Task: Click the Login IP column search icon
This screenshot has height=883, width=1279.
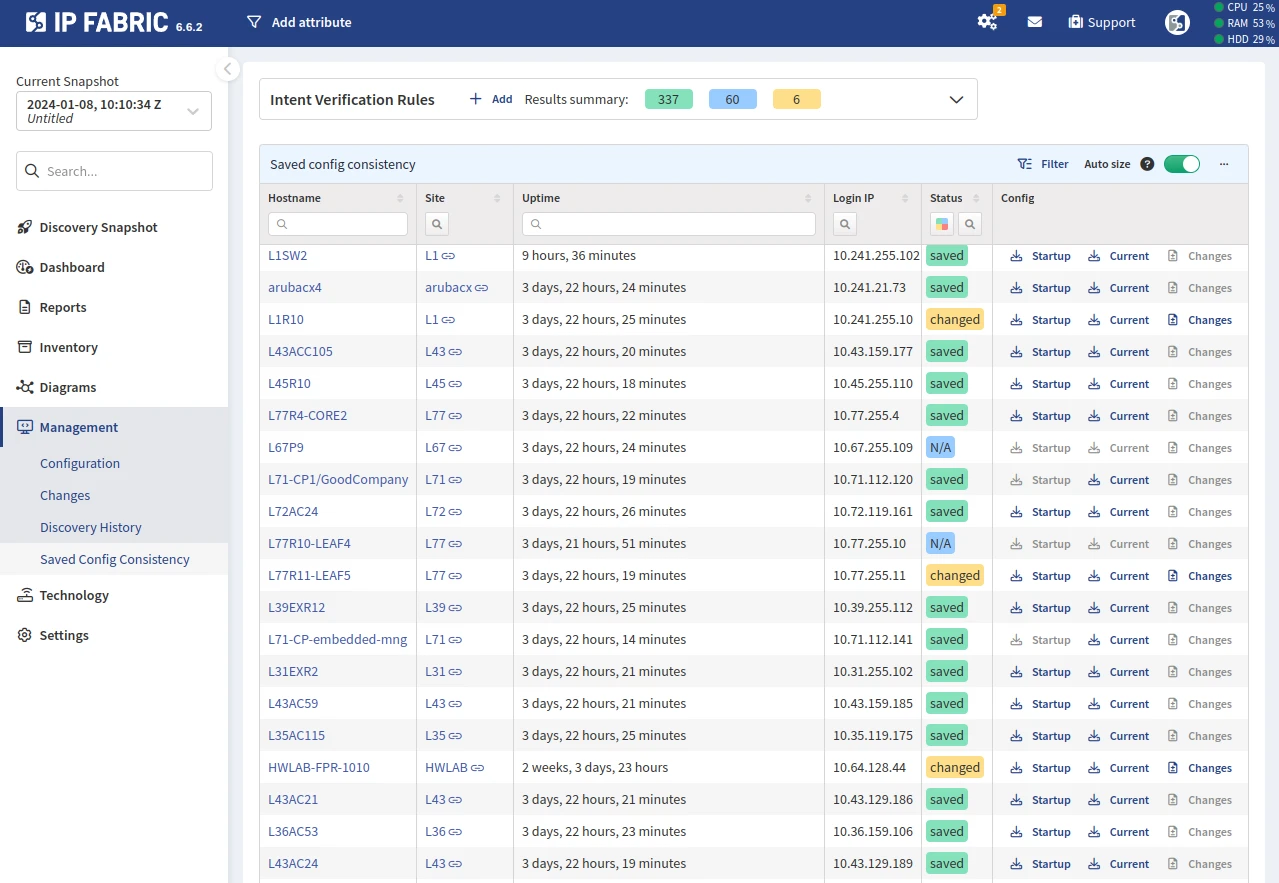Action: (844, 224)
